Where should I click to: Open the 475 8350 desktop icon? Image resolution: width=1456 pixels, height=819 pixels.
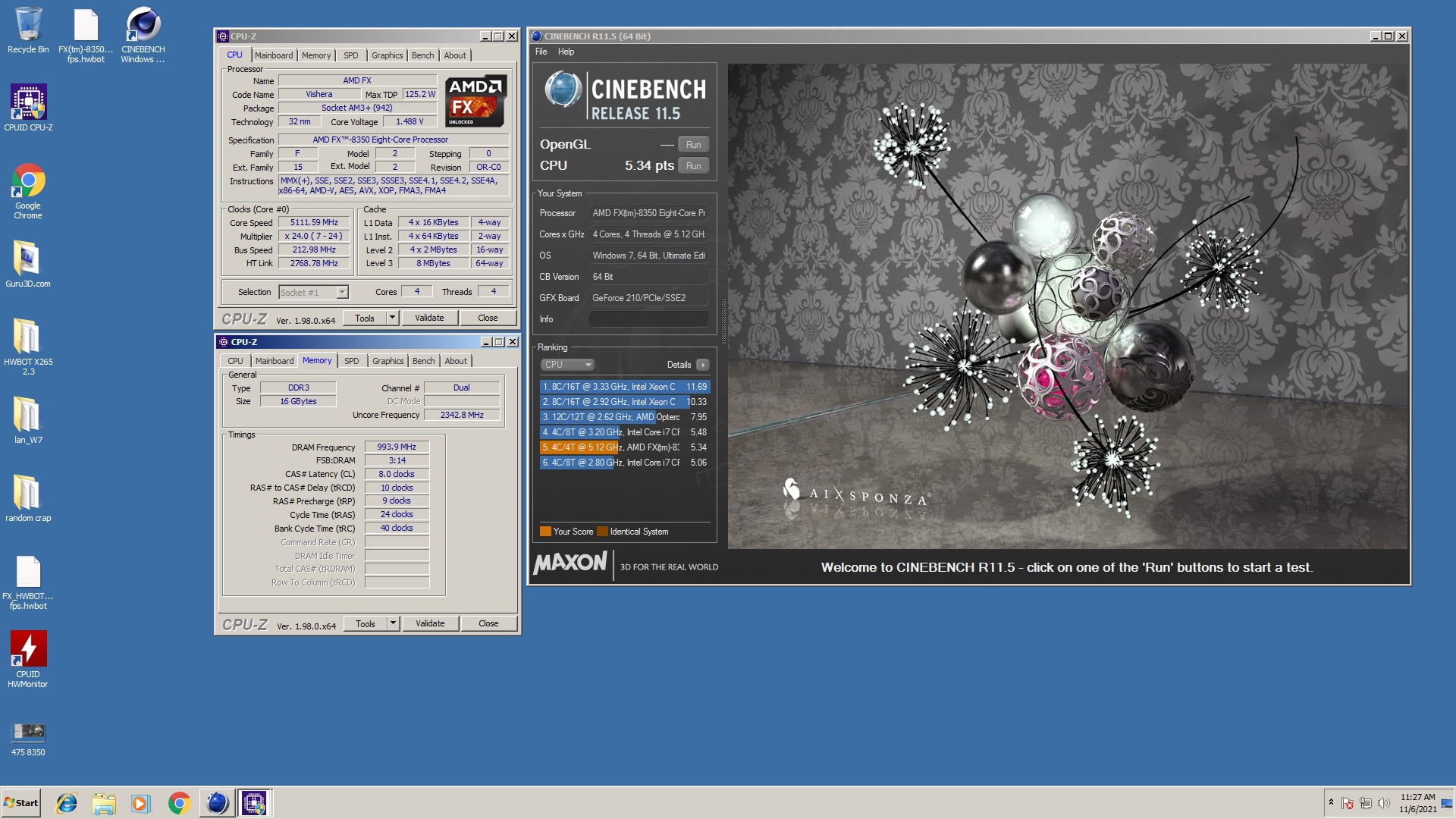click(28, 738)
